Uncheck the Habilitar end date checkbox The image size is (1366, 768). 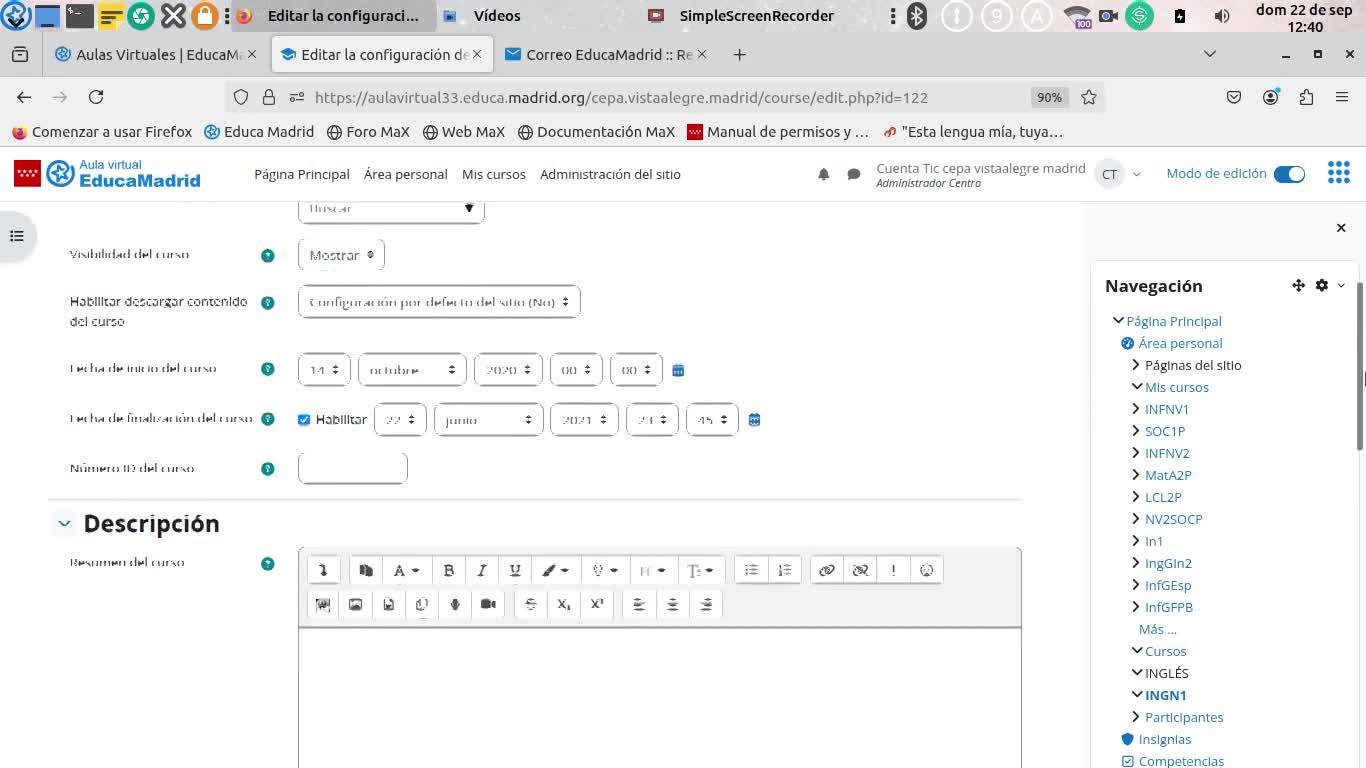tap(304, 420)
